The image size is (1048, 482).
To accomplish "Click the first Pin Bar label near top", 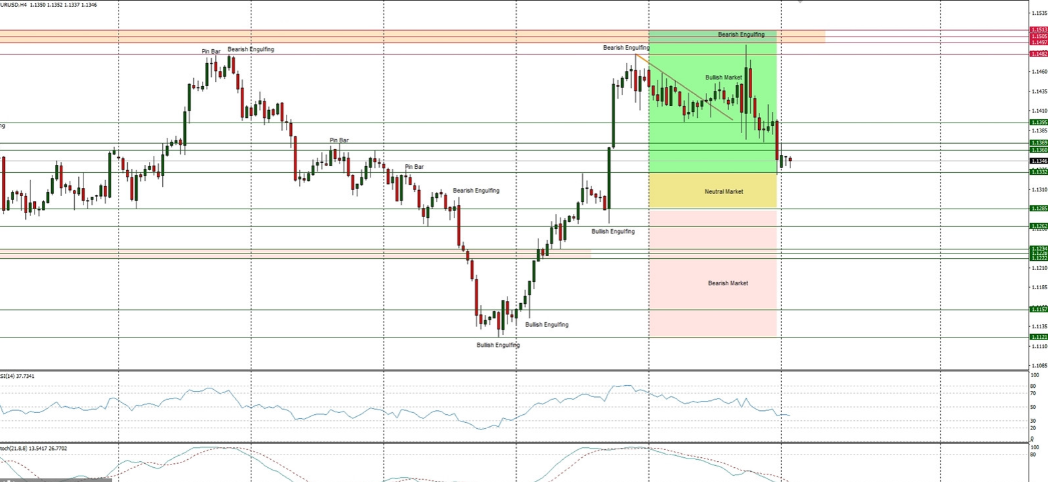I will 211,51.
